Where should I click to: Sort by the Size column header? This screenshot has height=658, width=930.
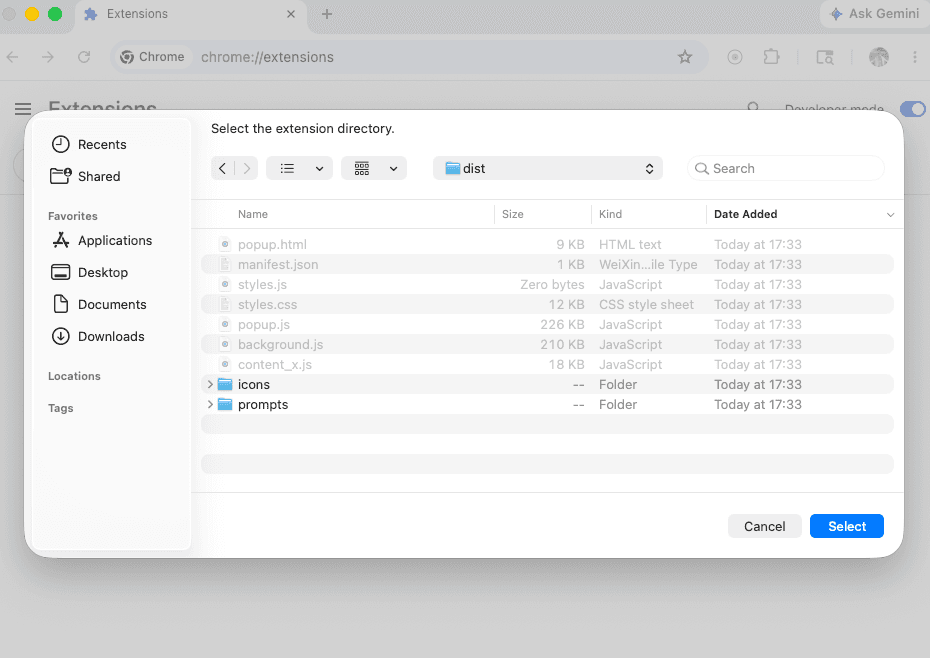[512, 214]
